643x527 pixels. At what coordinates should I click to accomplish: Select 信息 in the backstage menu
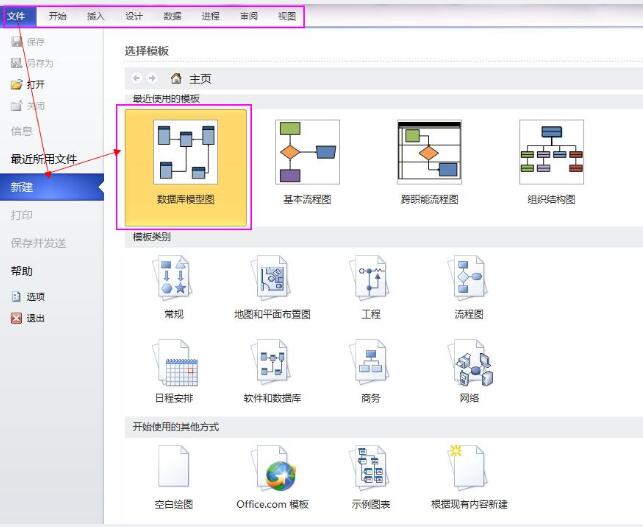21,131
